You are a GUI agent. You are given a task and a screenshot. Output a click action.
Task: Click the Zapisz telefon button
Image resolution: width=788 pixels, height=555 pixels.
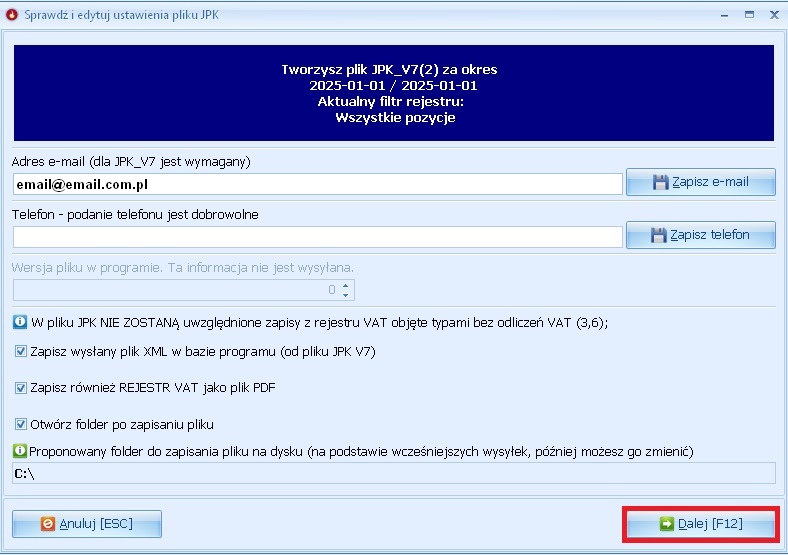pos(701,235)
